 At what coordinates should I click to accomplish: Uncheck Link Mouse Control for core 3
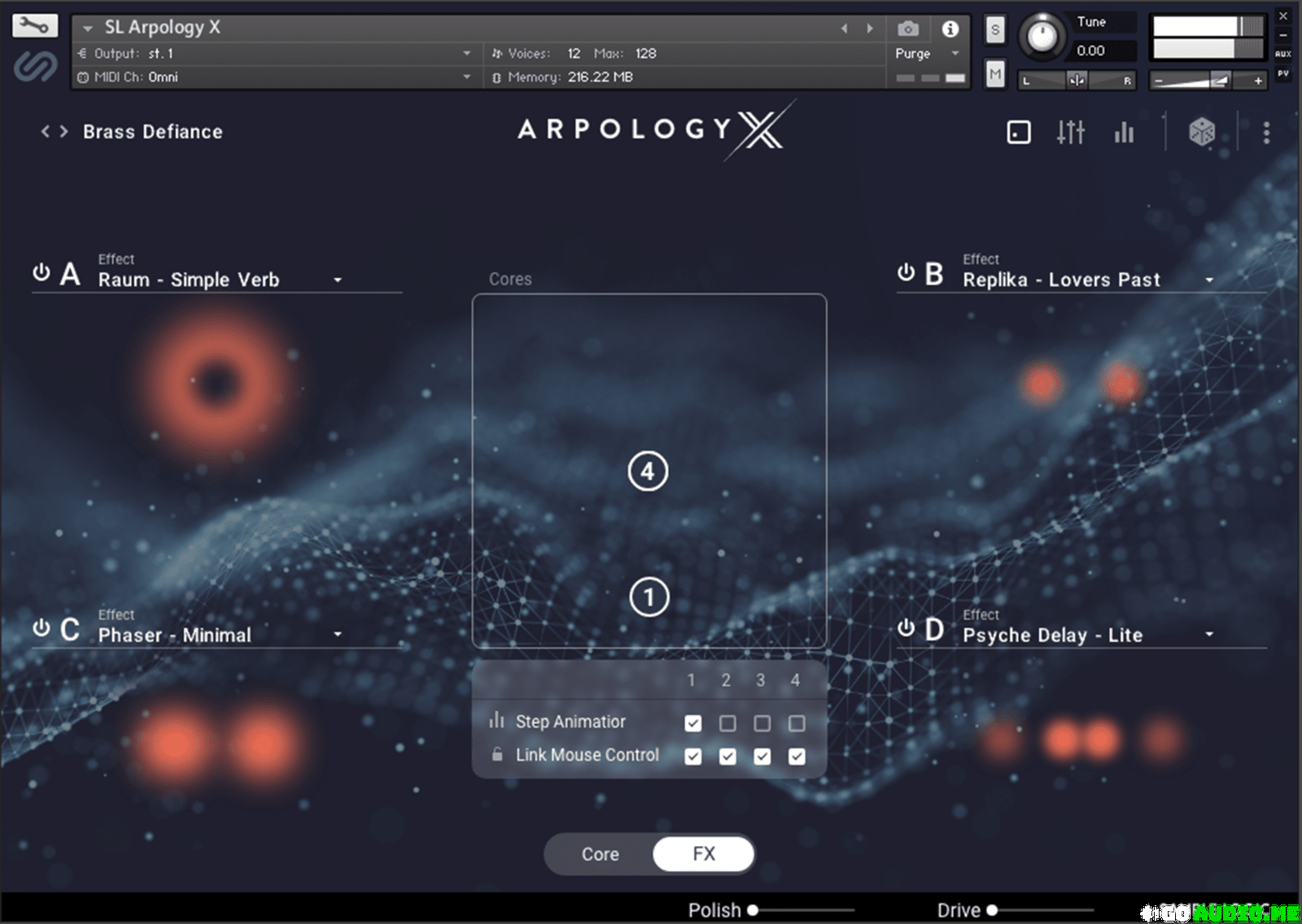[762, 756]
